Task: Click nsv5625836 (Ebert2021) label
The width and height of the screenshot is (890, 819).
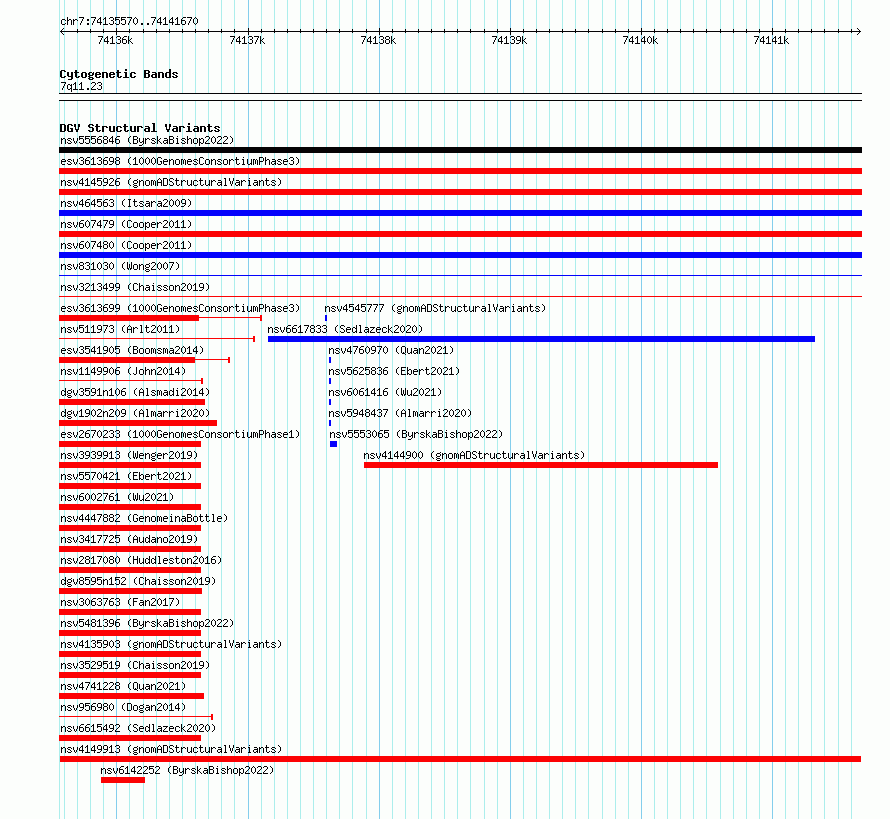Action: point(394,371)
